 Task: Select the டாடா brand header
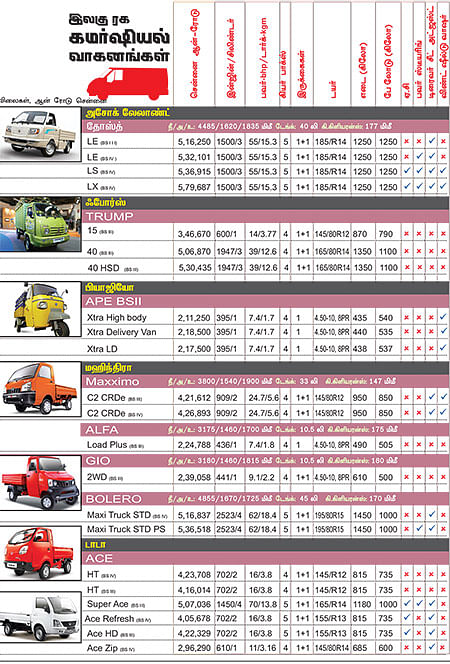[95, 545]
